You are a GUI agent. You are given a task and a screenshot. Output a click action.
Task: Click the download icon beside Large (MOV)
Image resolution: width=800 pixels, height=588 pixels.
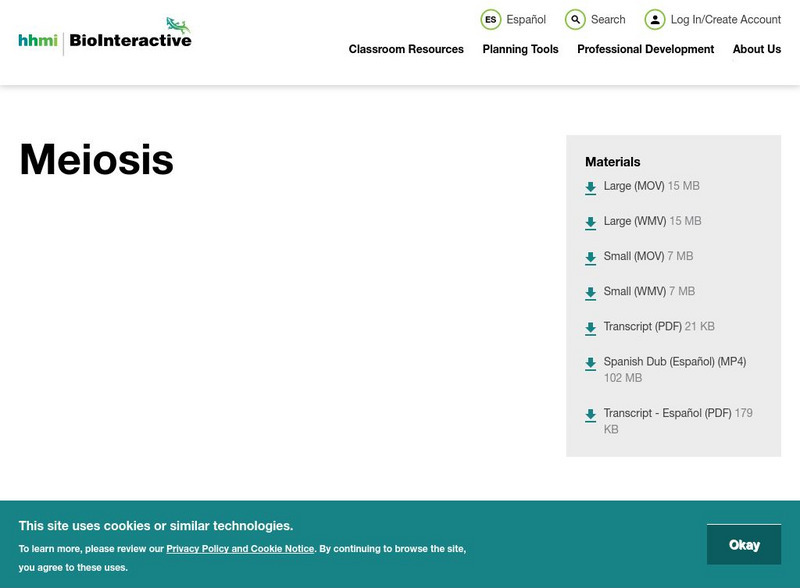click(x=589, y=186)
